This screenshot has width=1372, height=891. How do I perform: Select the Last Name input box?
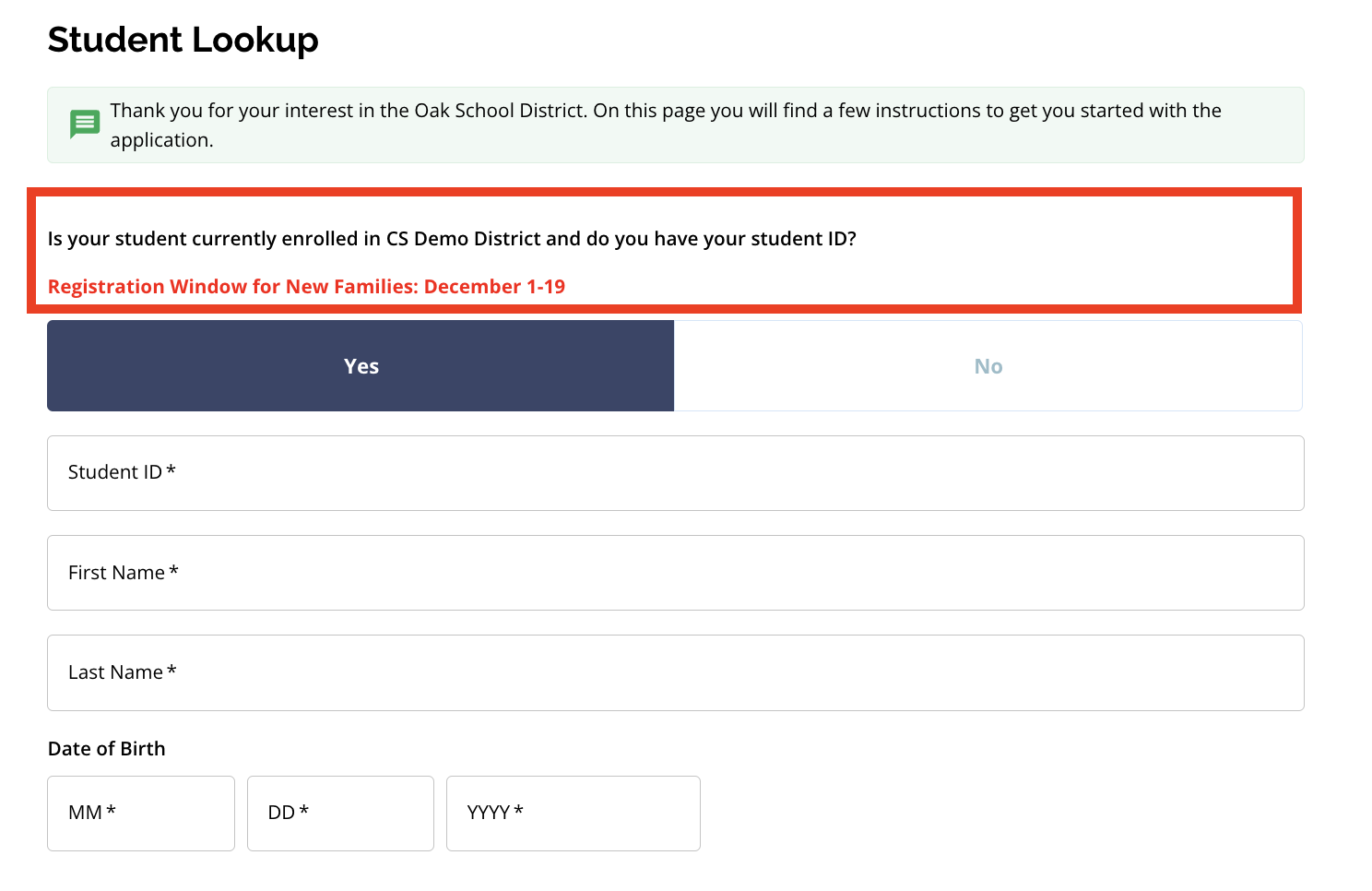pyautogui.click(x=675, y=672)
